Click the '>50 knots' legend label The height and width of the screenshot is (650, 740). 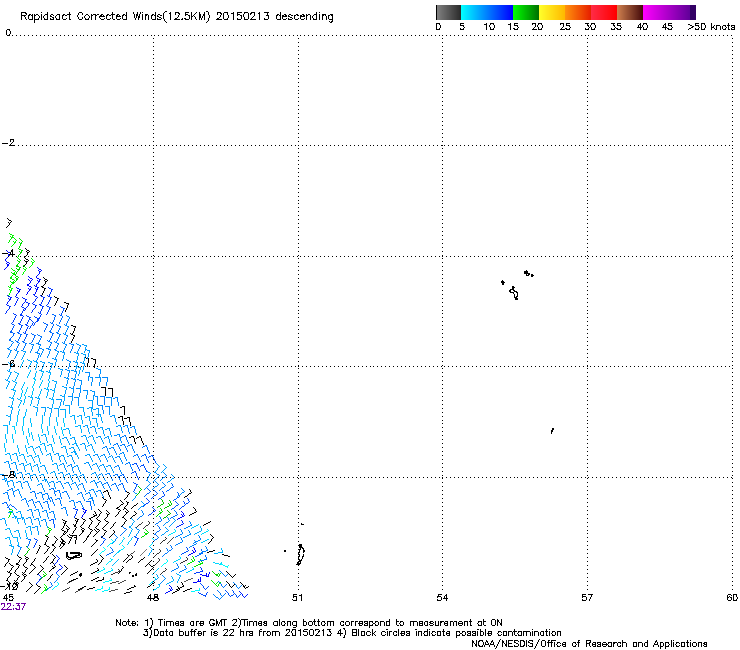click(x=711, y=27)
